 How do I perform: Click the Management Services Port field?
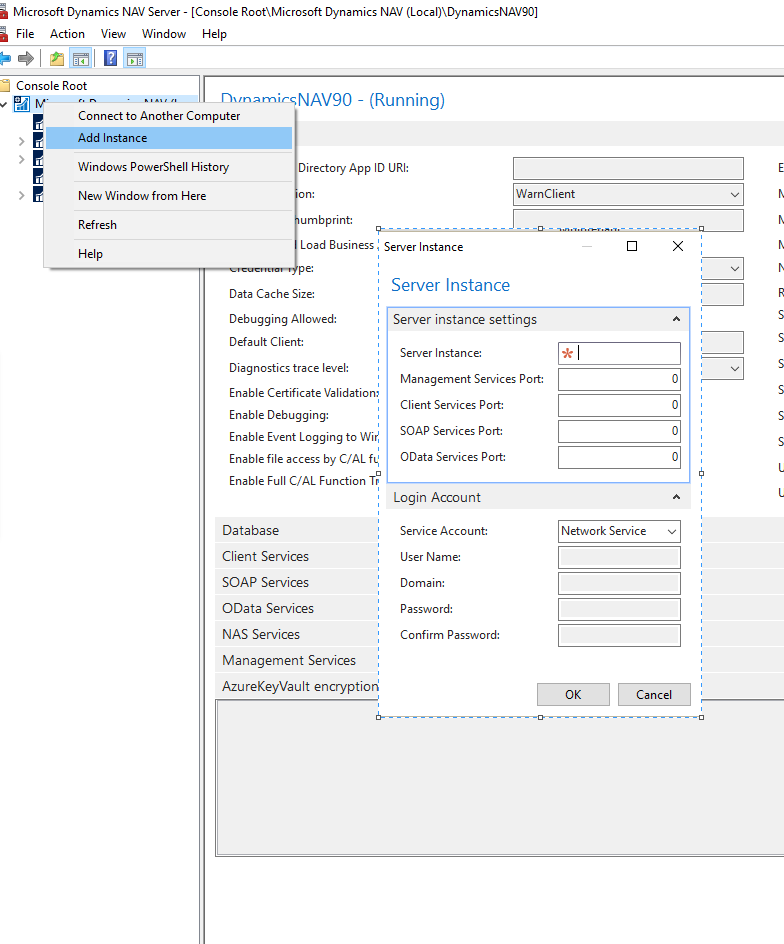point(619,379)
